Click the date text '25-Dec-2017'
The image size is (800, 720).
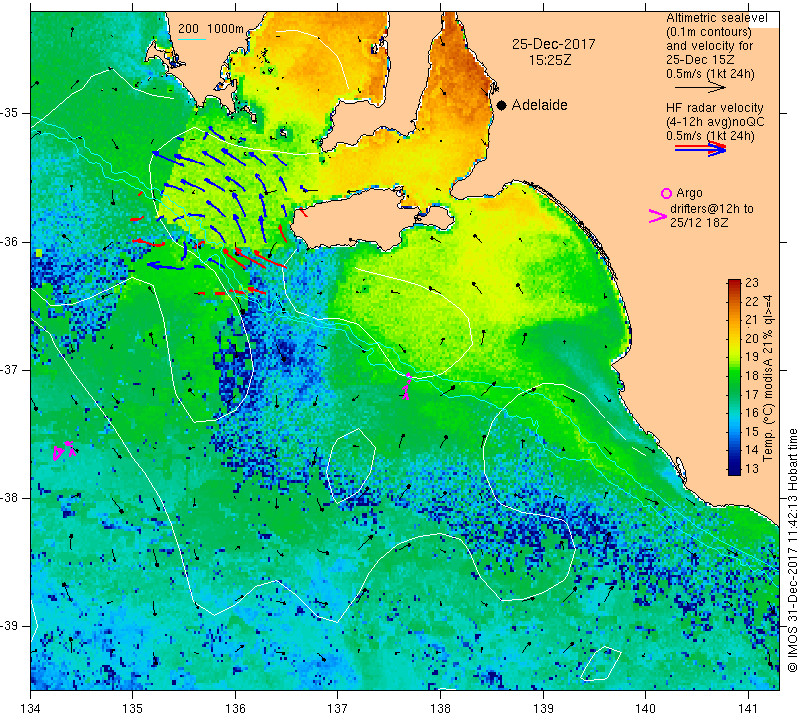pyautogui.click(x=554, y=44)
